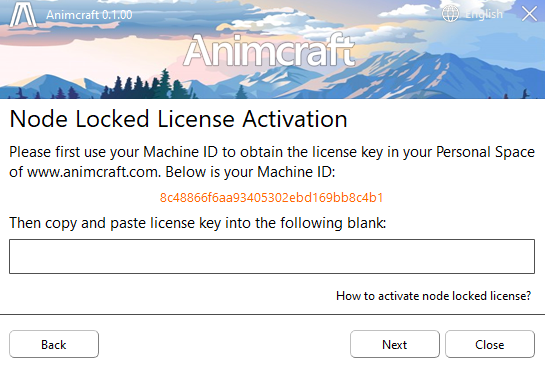The image size is (545, 370).
Task: Click the "Node Locked License Activation" heading
Action: tap(178, 119)
